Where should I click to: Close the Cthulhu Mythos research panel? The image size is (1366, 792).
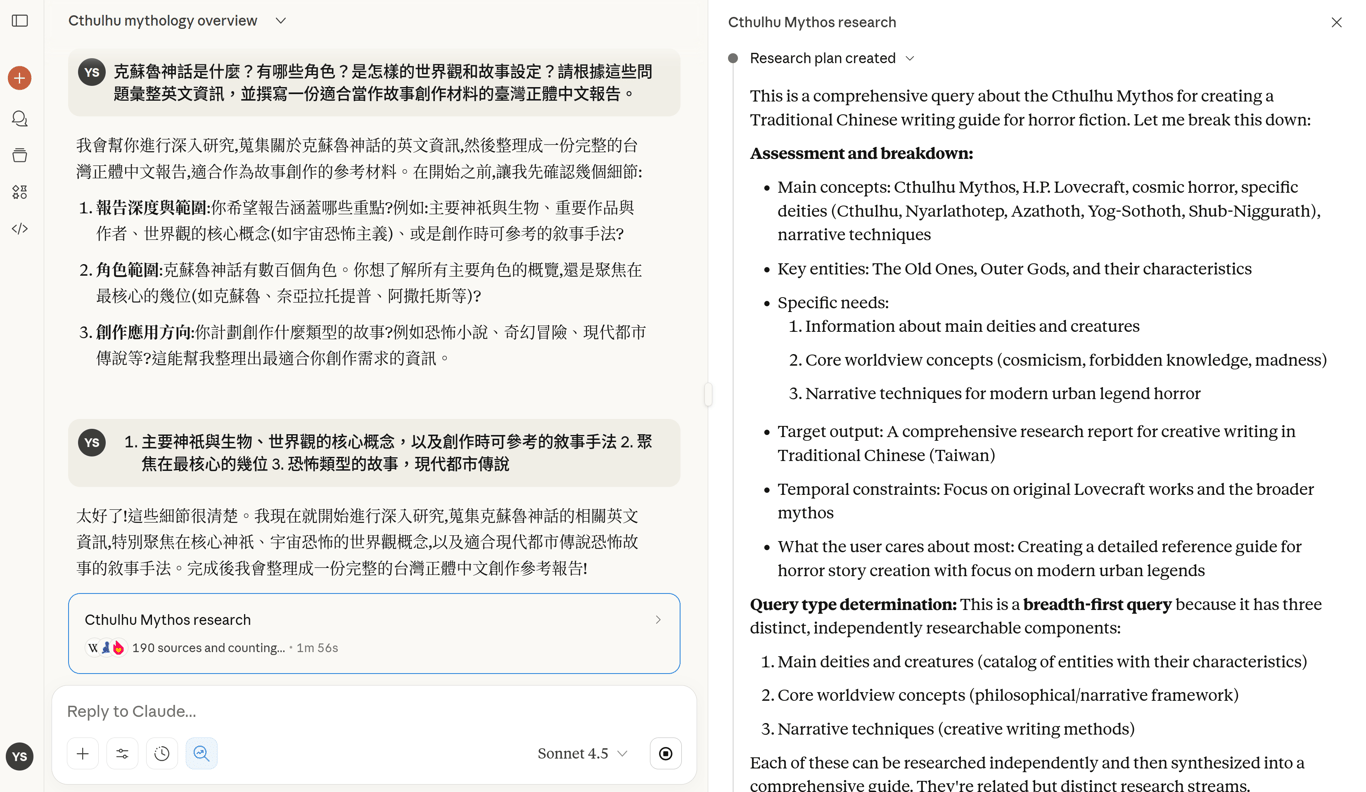pos(1336,22)
